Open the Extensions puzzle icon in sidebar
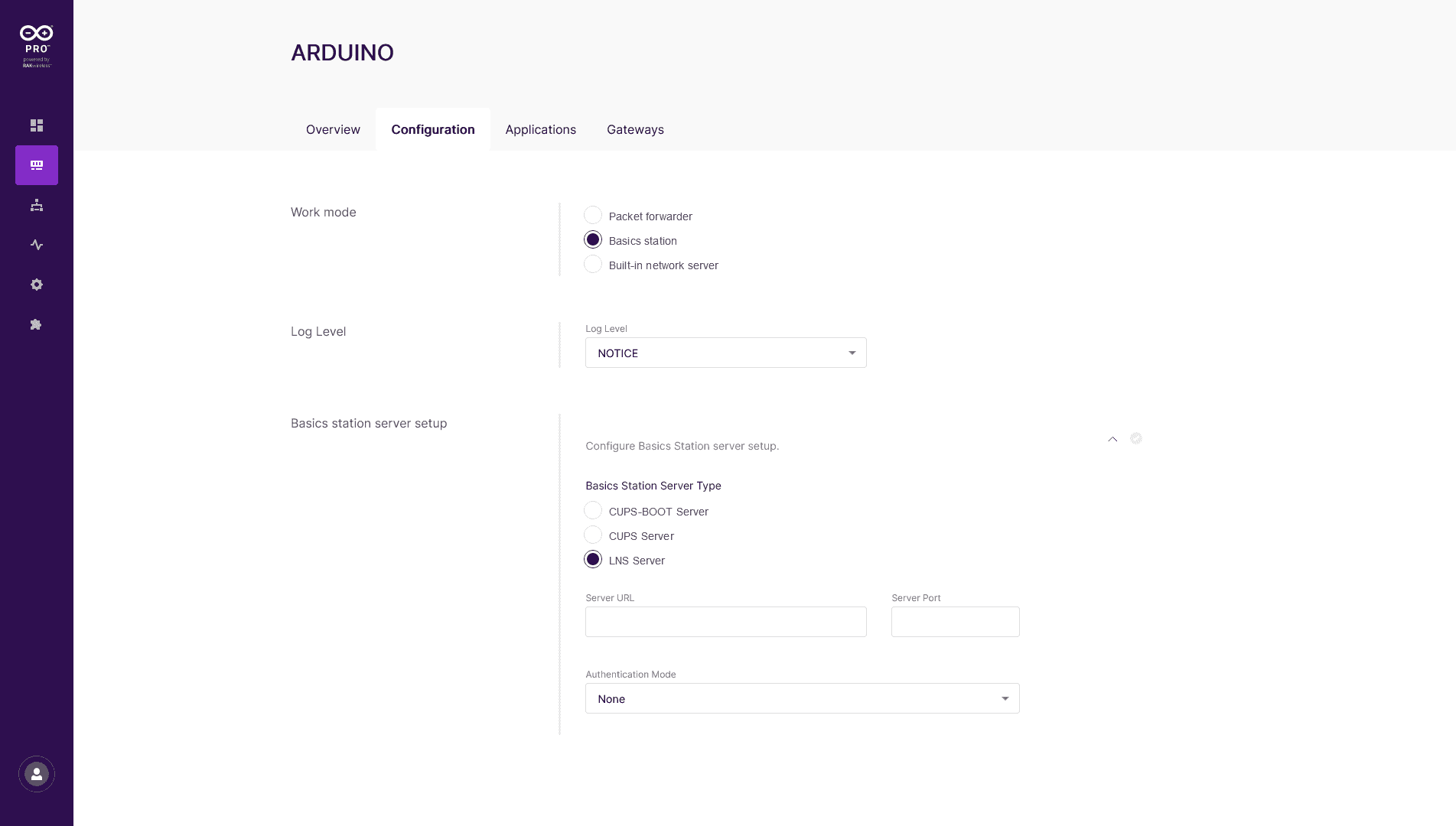1456x826 pixels. [x=36, y=324]
